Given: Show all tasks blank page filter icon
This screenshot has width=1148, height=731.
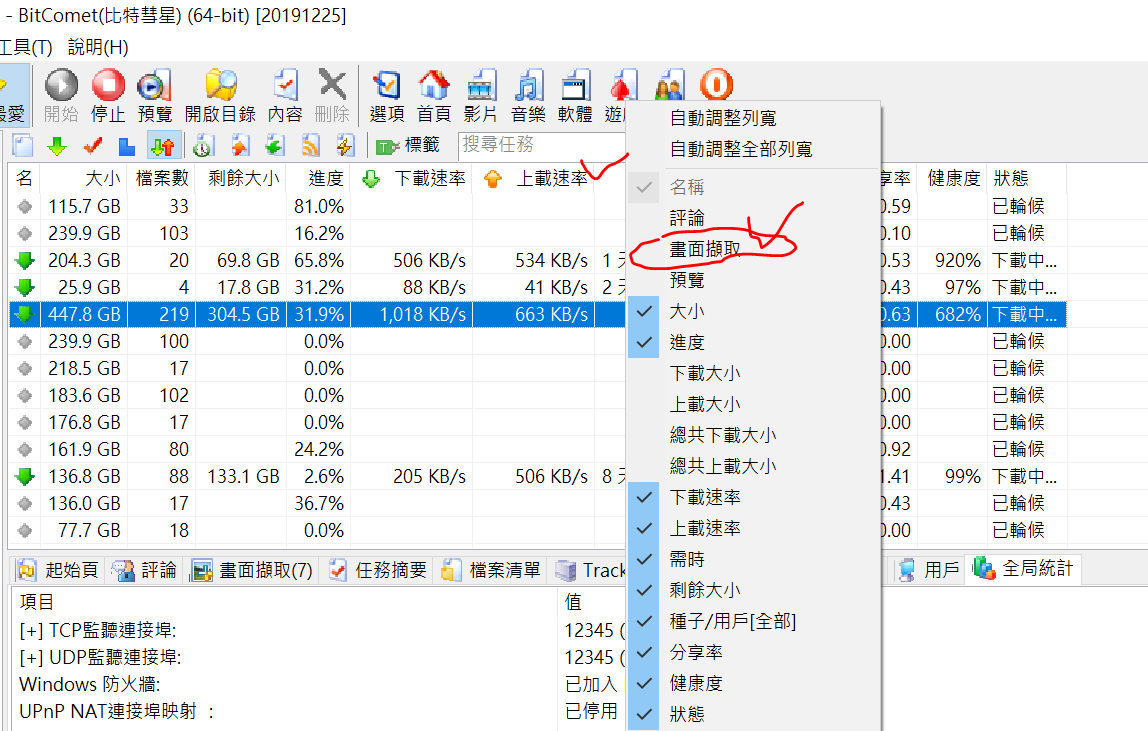Looking at the screenshot, I should click(x=23, y=146).
